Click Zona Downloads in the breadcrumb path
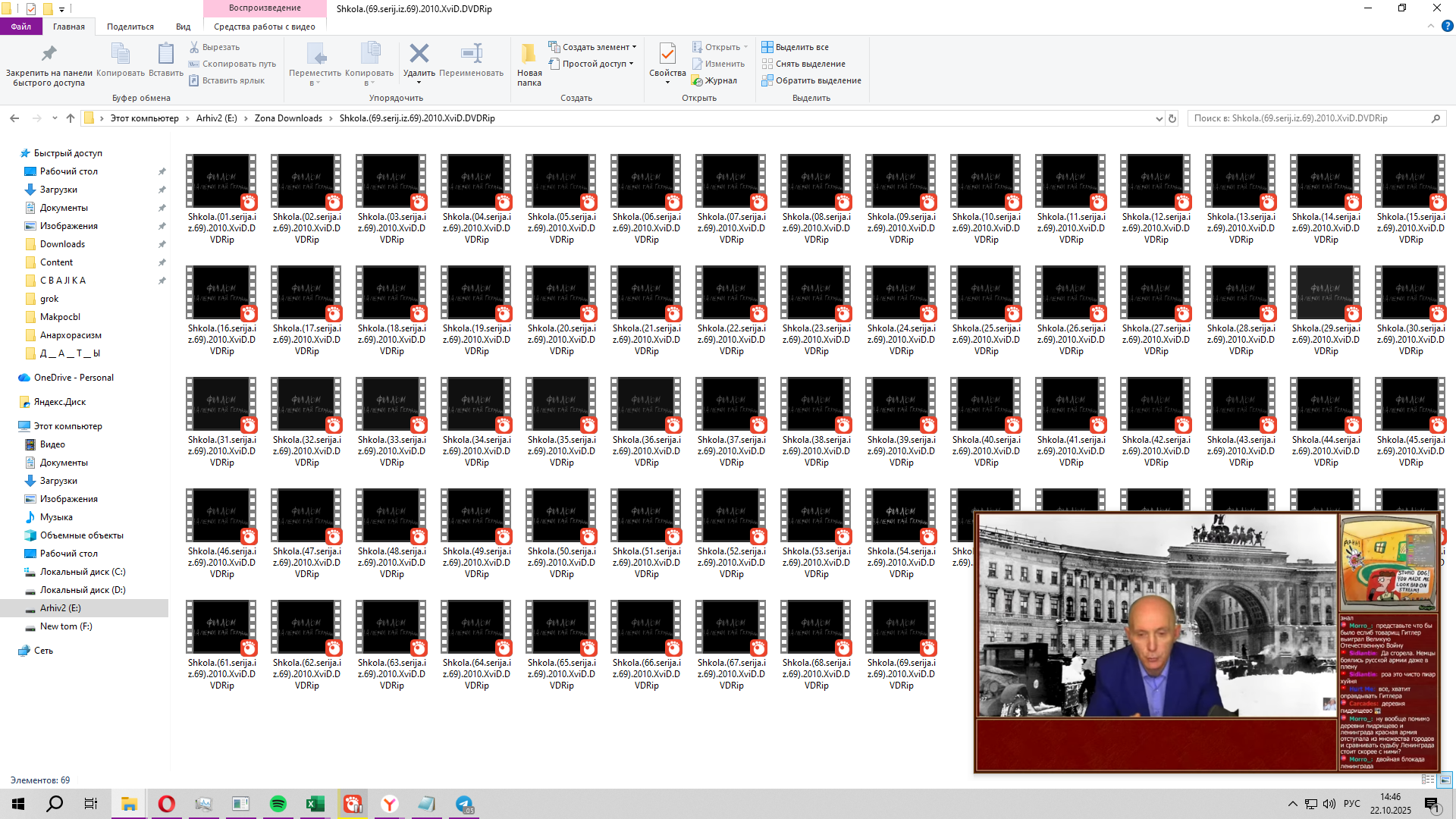 [x=288, y=118]
